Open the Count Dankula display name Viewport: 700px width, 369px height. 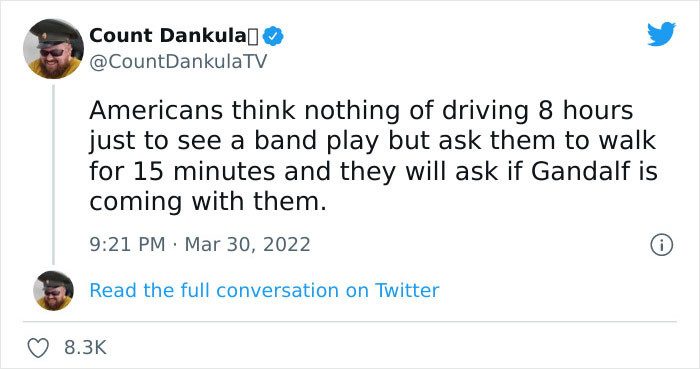(x=167, y=36)
